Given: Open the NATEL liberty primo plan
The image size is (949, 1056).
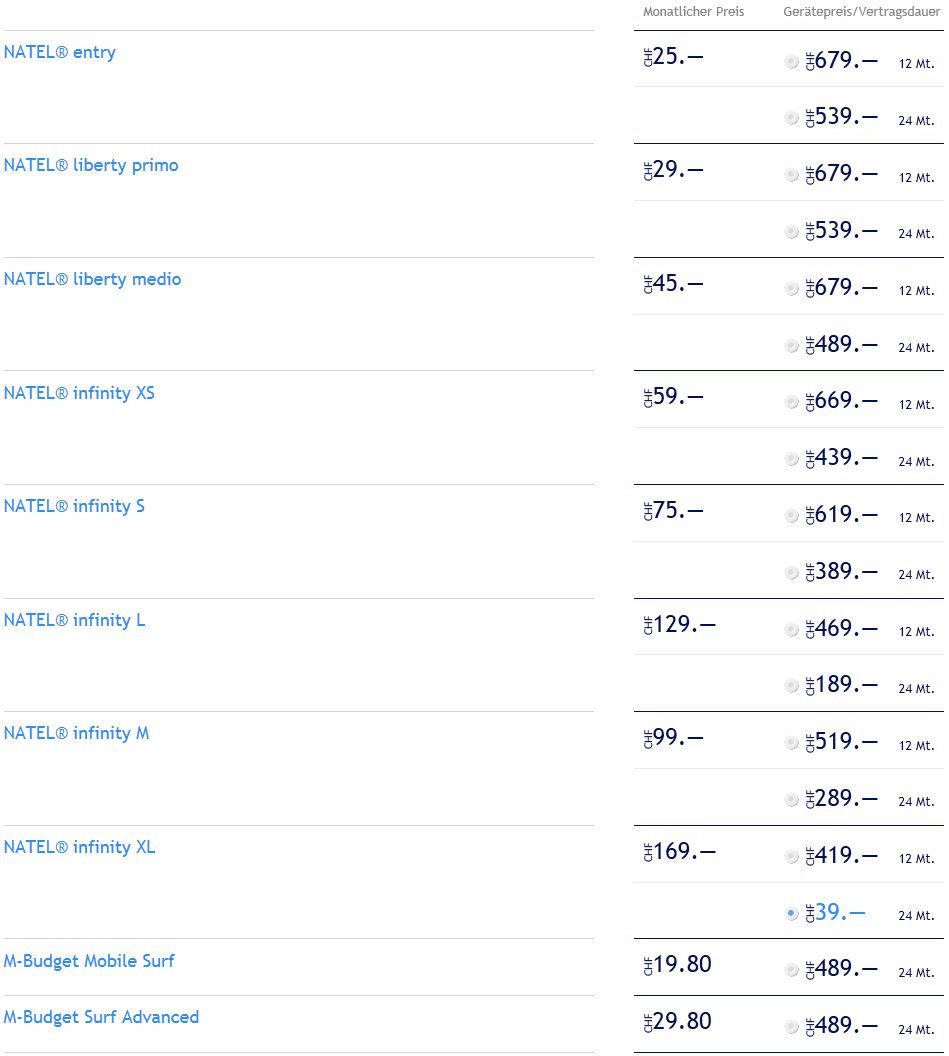Looking at the screenshot, I should coord(91,165).
